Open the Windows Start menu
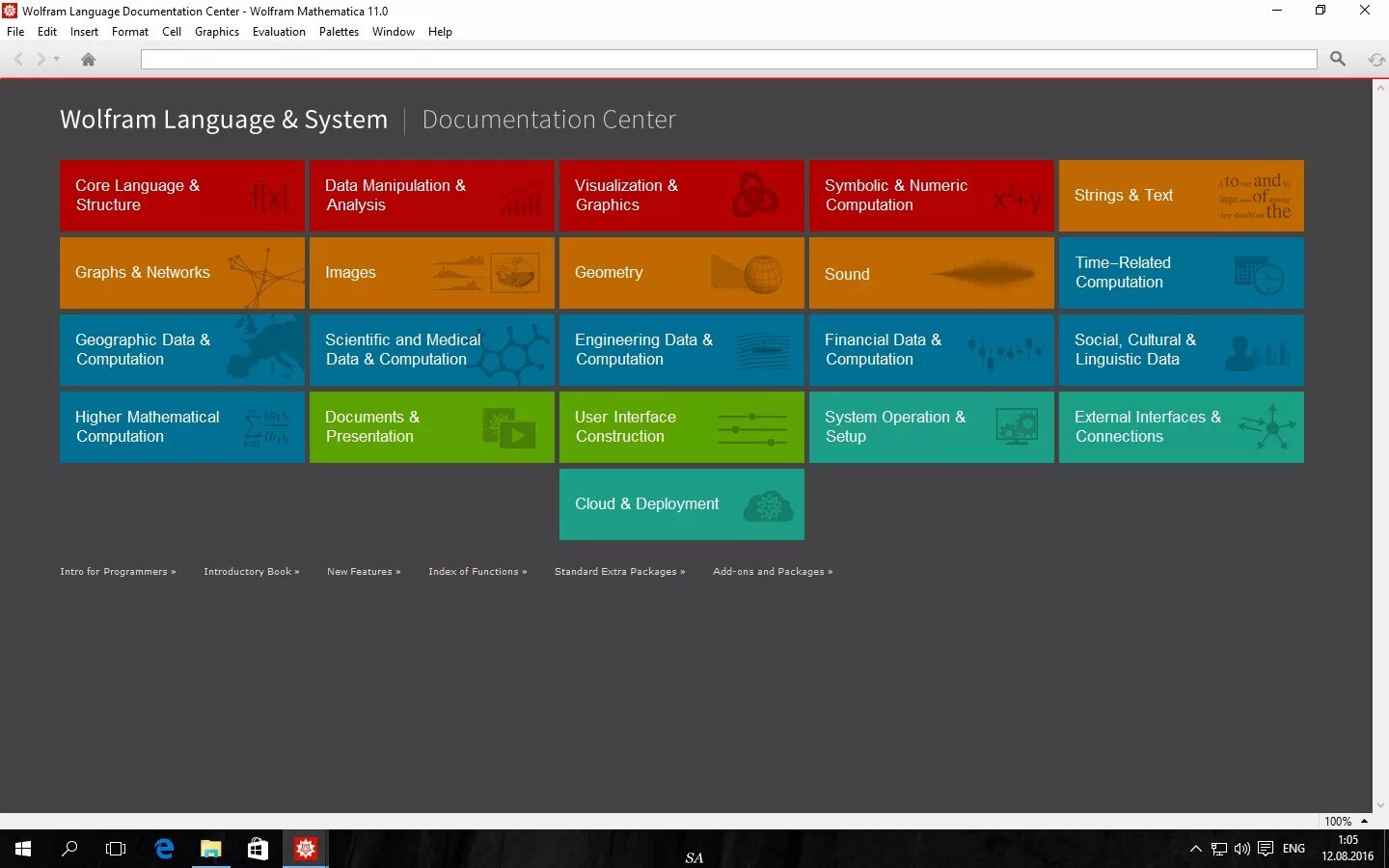The width and height of the screenshot is (1389, 868). click(23, 849)
